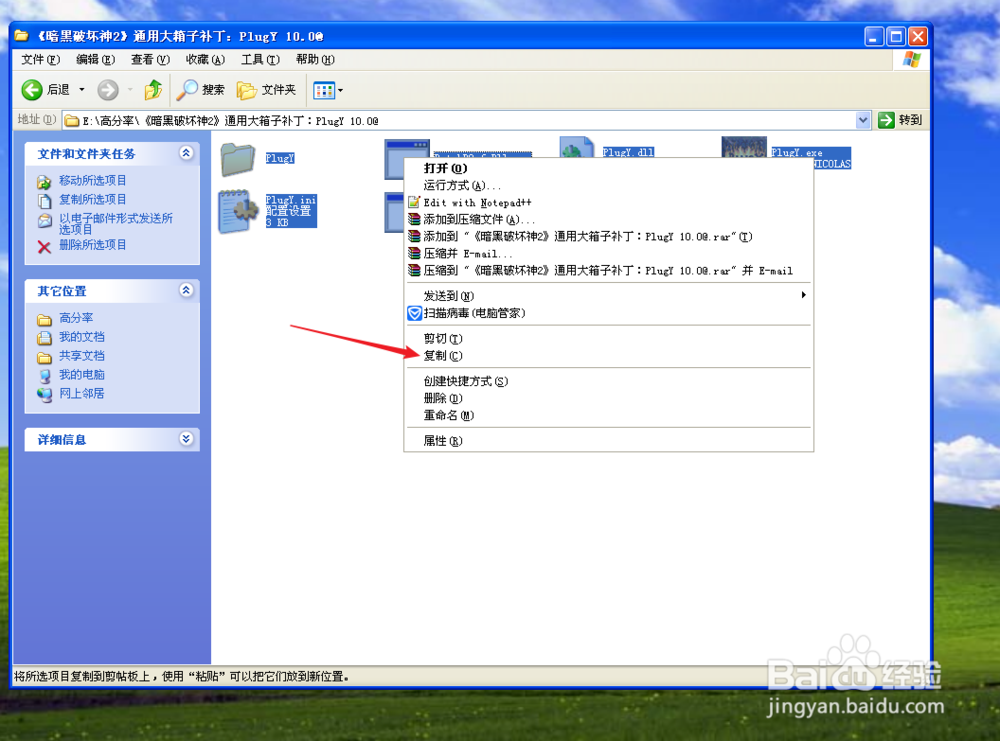Viewport: 1000px width, 741px height.
Task: Click E-mail selected items link
Action: (115, 223)
